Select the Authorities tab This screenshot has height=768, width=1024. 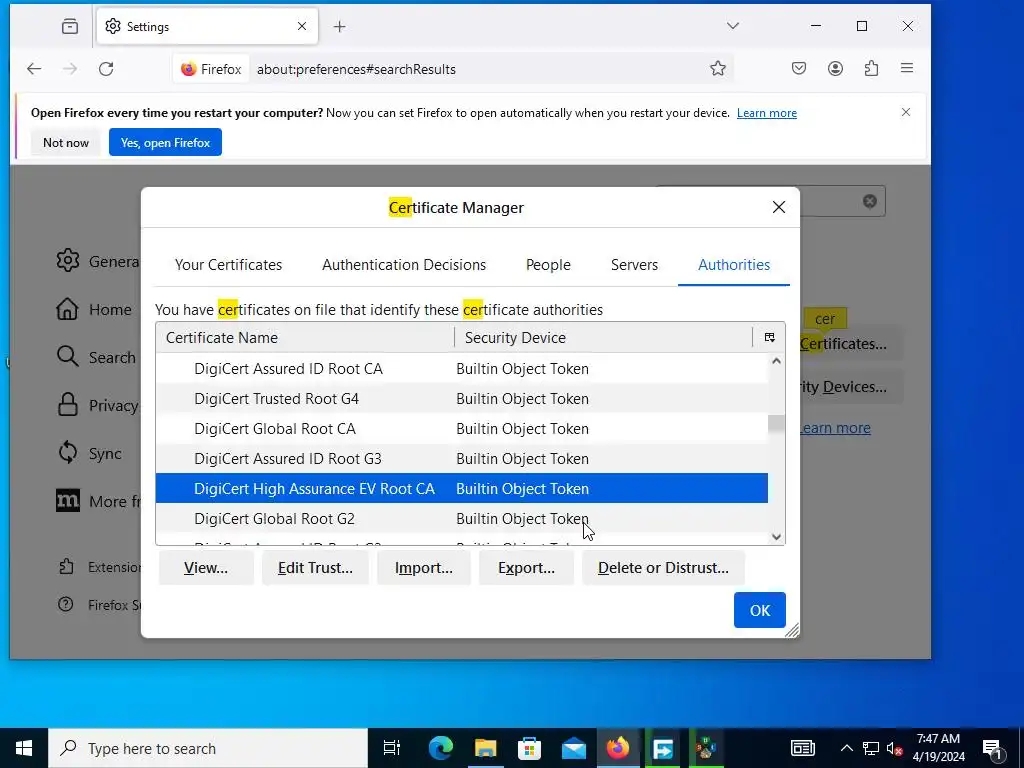pyautogui.click(x=734, y=264)
